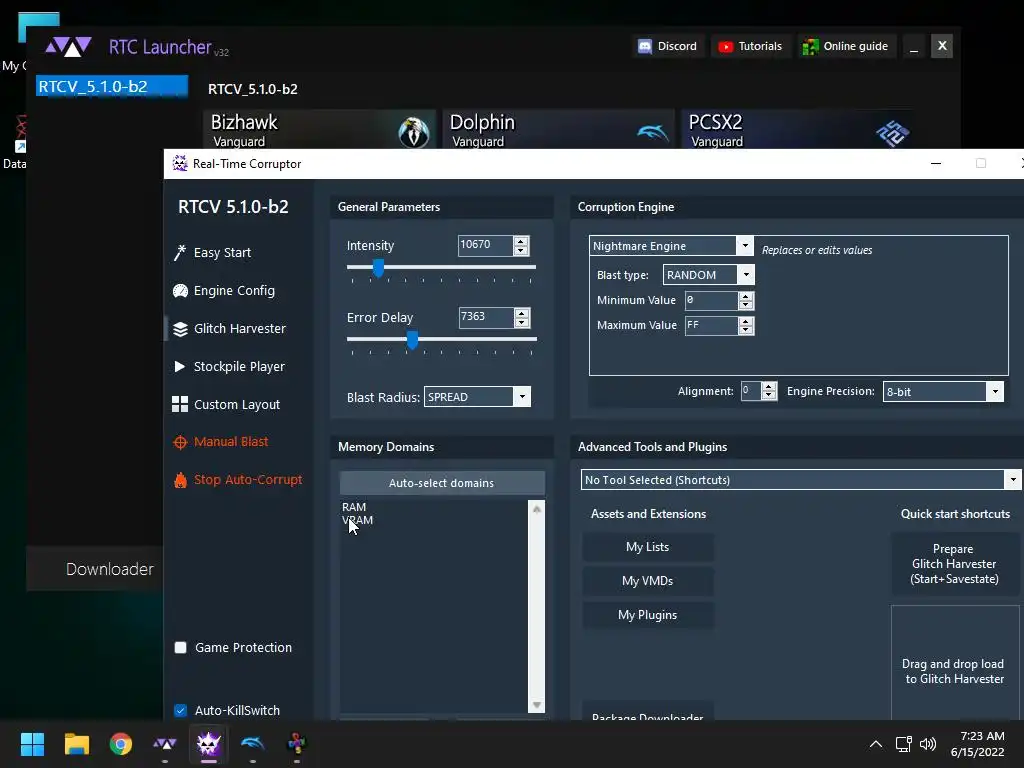Open Windows Start menu

[32, 743]
